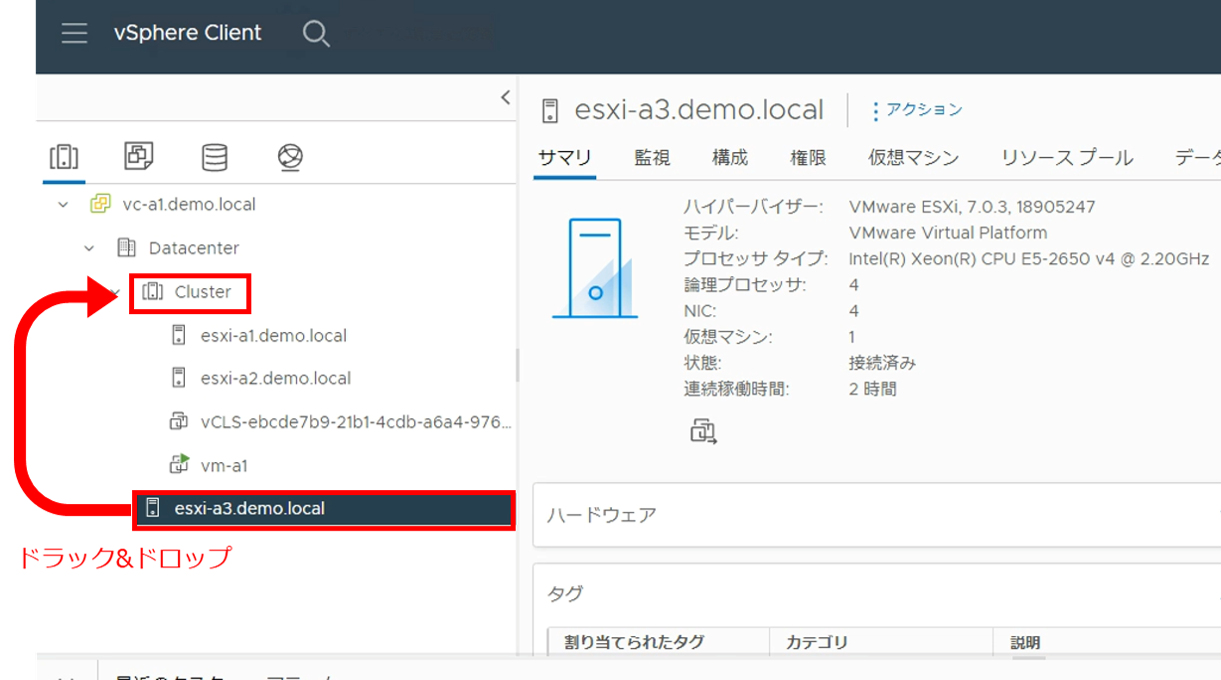The width and height of the screenshot is (1221, 680).
Task: Click the 仮想マシン: summary label
Action: (x=728, y=337)
